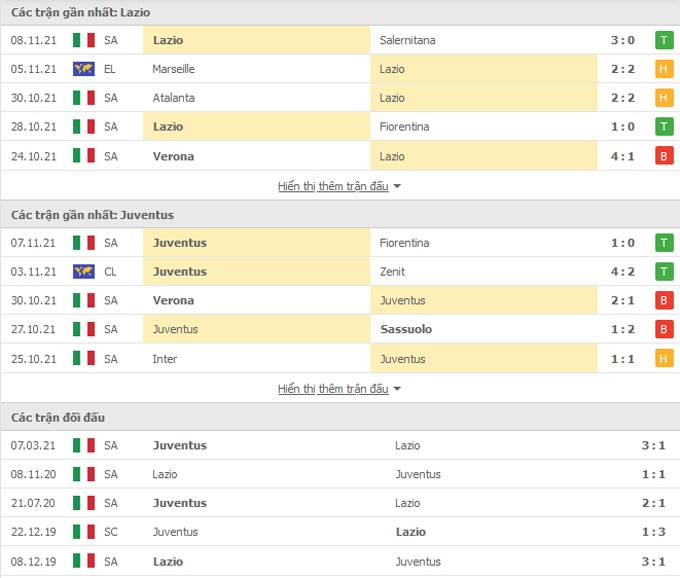Expand more Juventus matches via the dropdown arrow
Screen dimensions: 680x578
(397, 389)
